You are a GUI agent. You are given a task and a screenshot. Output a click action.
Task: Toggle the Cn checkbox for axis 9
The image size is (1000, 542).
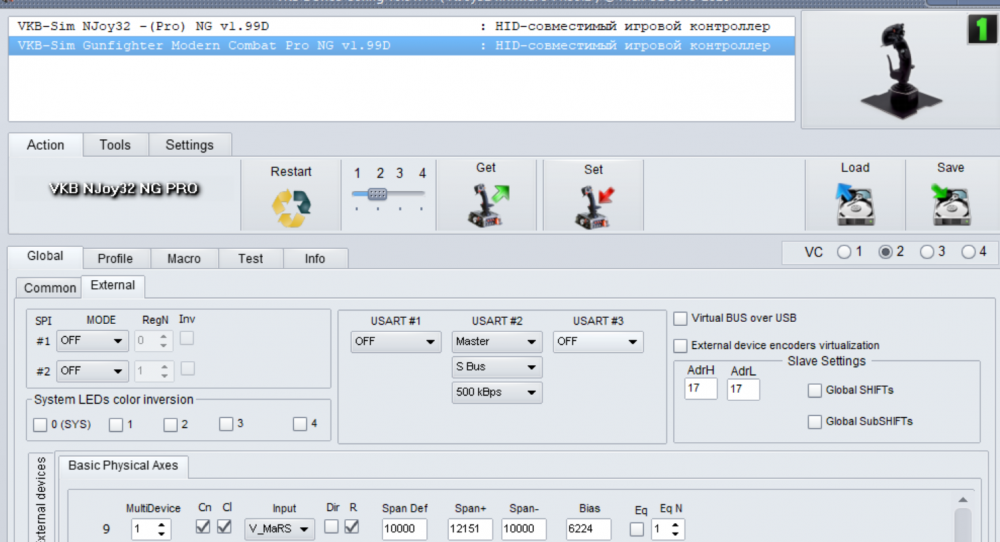coord(203,527)
